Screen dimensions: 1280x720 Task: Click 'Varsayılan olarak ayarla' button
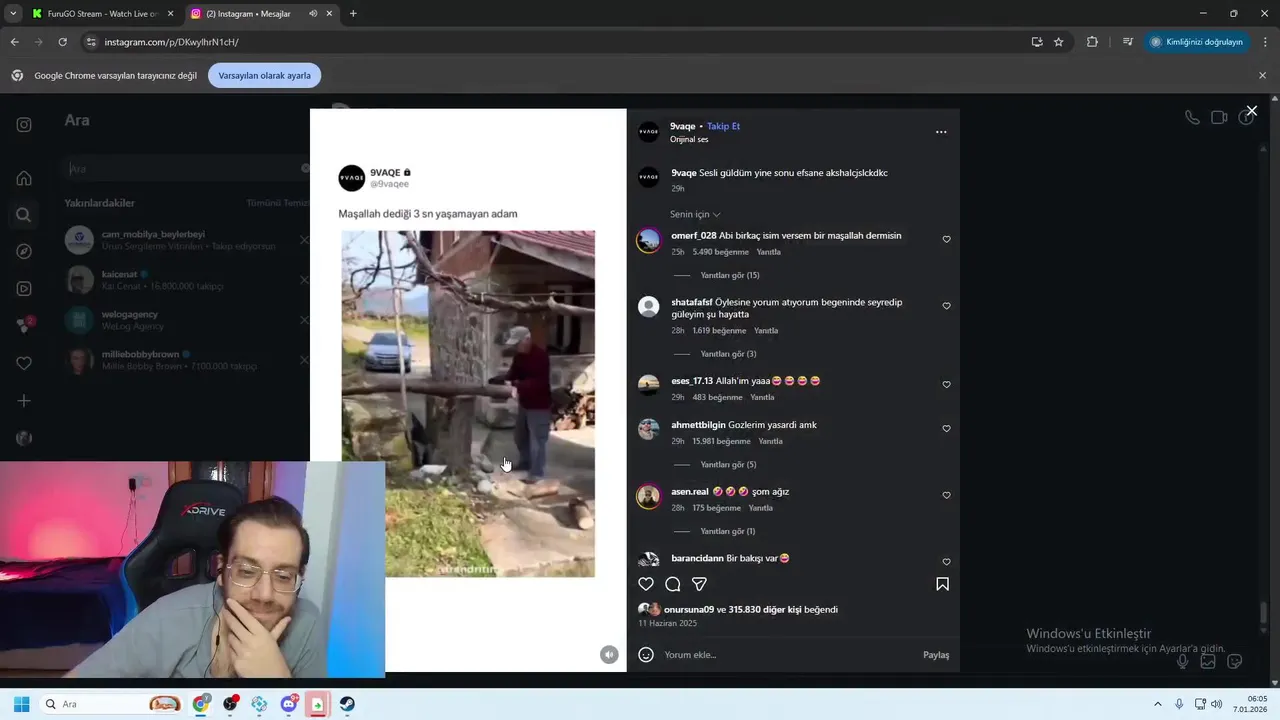265,75
